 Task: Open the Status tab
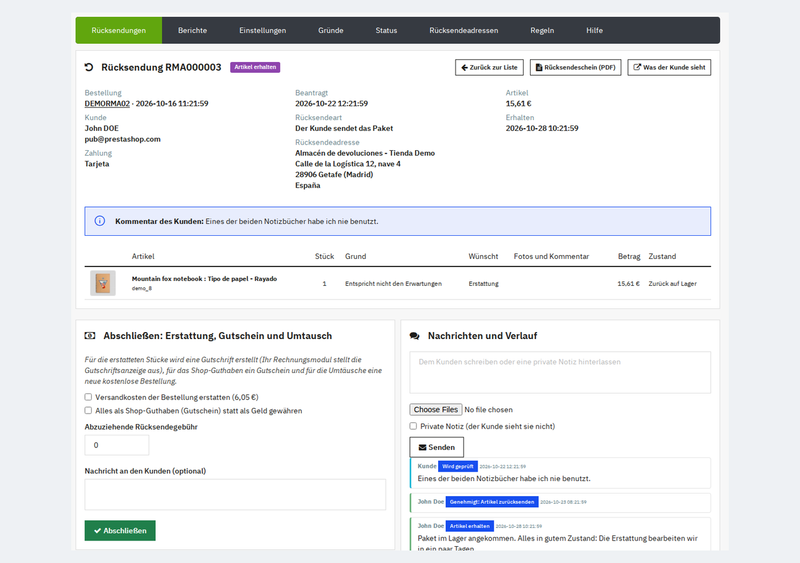(x=386, y=30)
